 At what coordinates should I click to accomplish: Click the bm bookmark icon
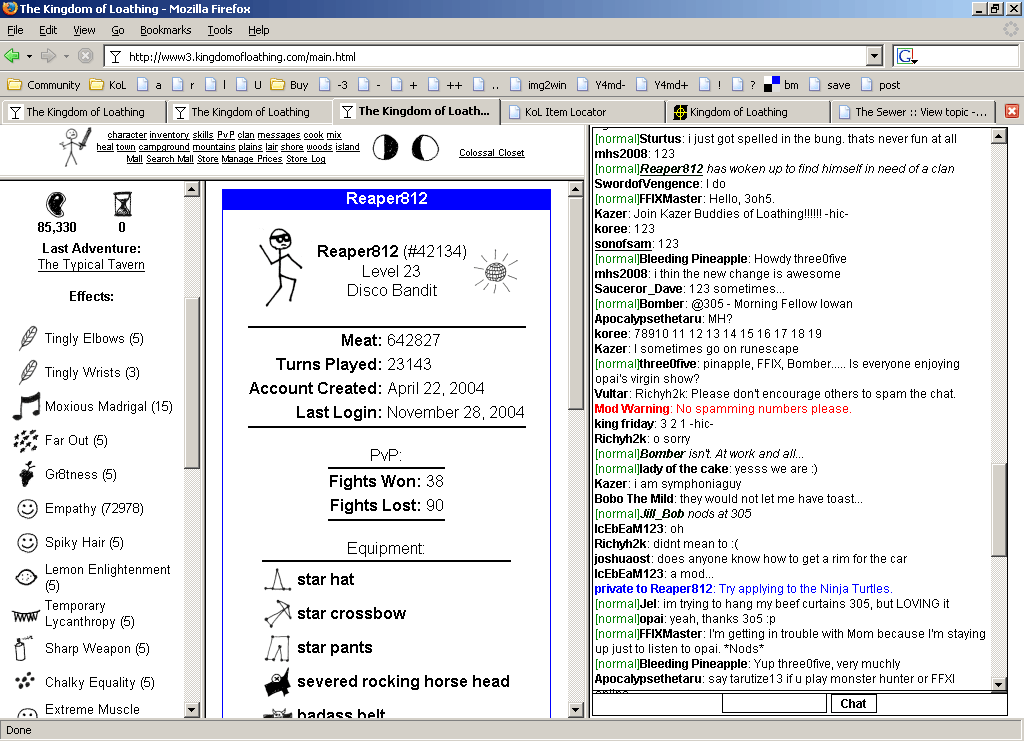(x=772, y=85)
